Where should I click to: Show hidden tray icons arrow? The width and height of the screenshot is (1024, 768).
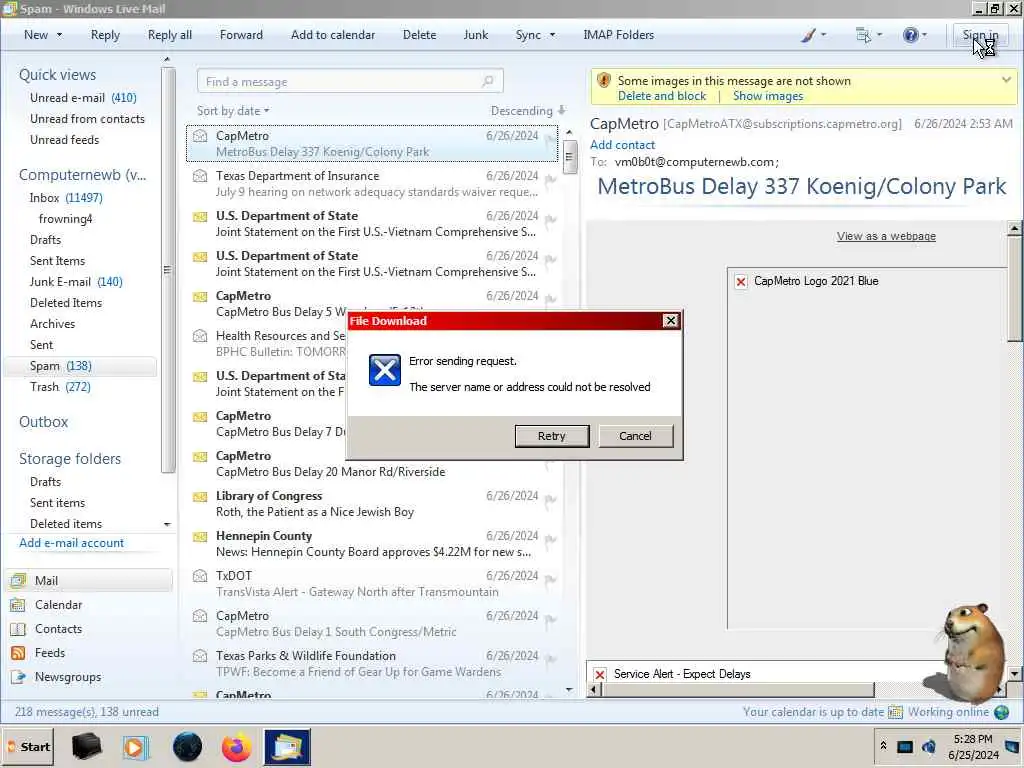pyautogui.click(x=883, y=746)
